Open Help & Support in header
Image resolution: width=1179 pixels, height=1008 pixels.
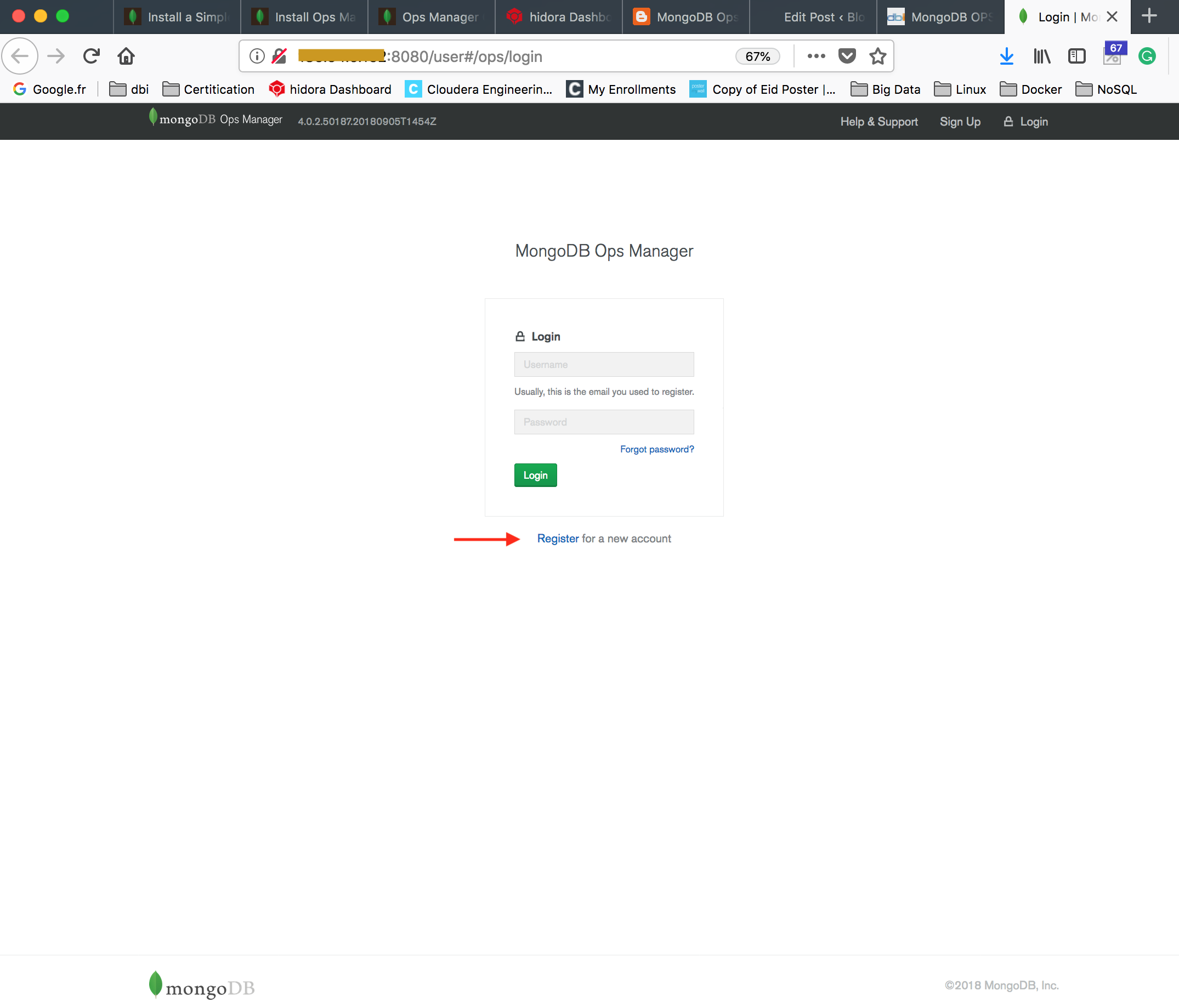[879, 121]
